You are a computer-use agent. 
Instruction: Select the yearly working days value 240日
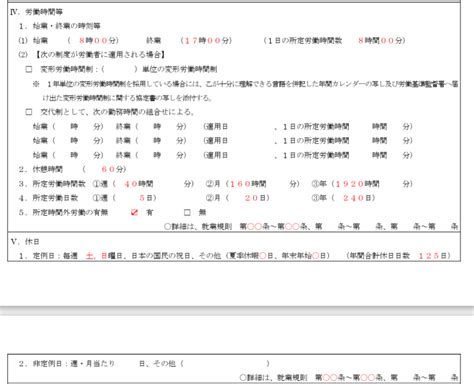(x=357, y=198)
